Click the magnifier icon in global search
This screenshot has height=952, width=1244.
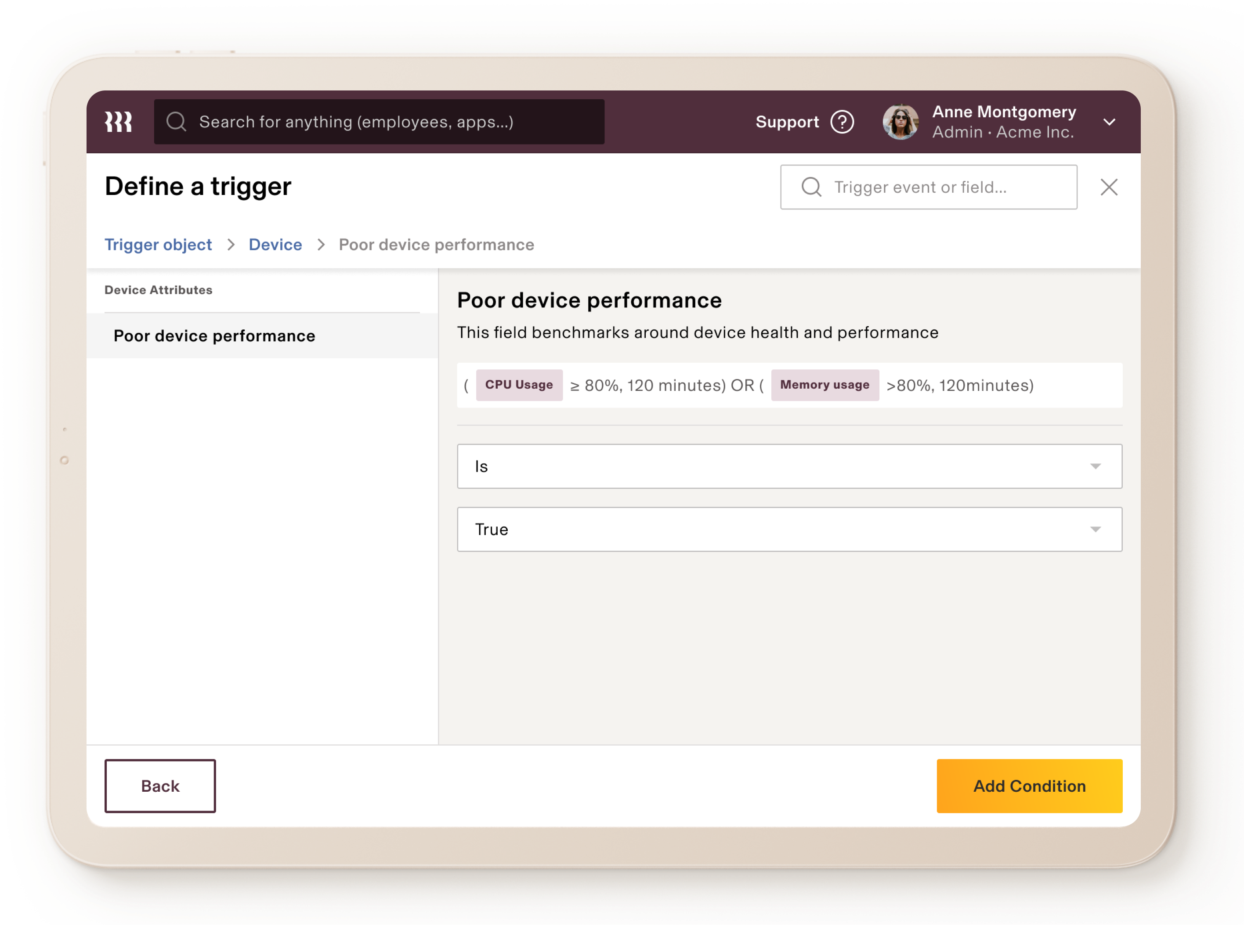[176, 122]
